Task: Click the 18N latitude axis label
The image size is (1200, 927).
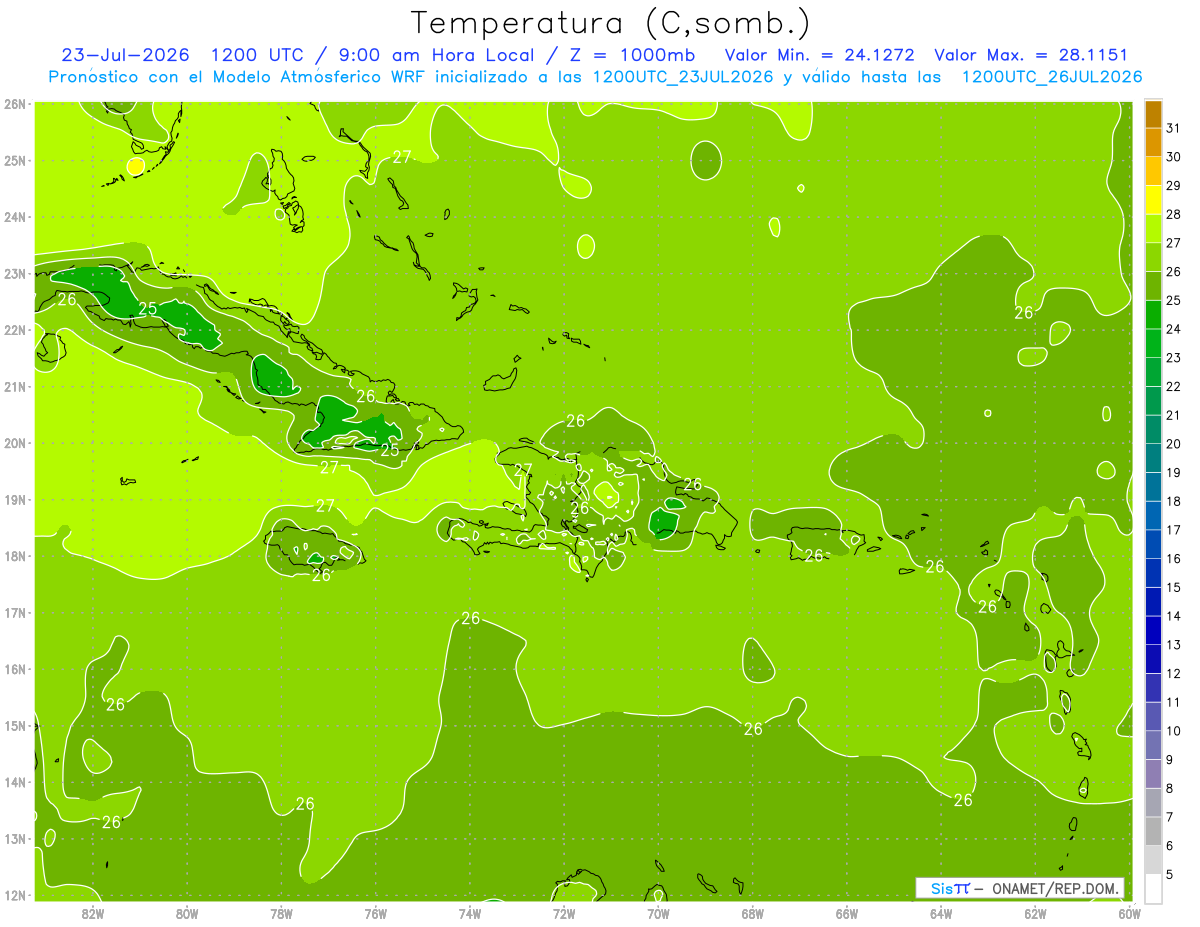Action: (14, 556)
